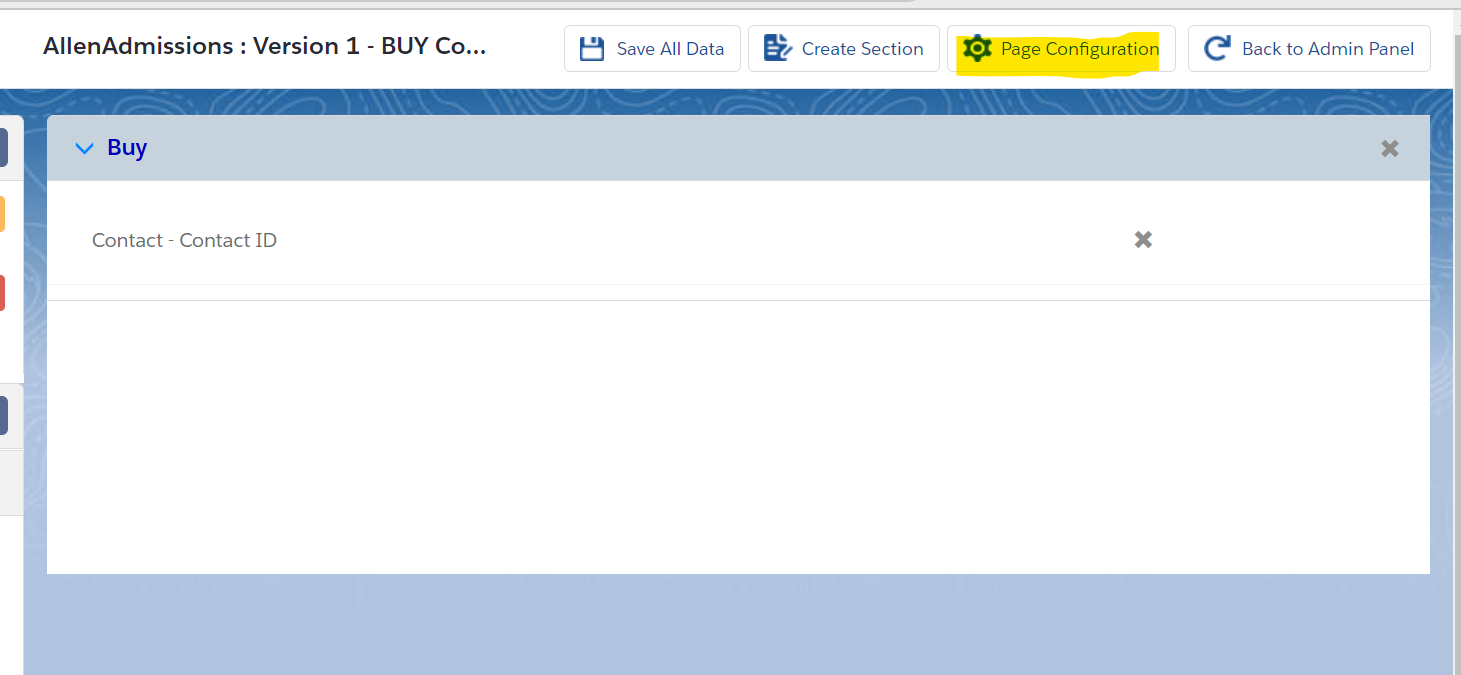1461x675 pixels.
Task: Select the Contact - Contact ID field label
Action: click(184, 241)
